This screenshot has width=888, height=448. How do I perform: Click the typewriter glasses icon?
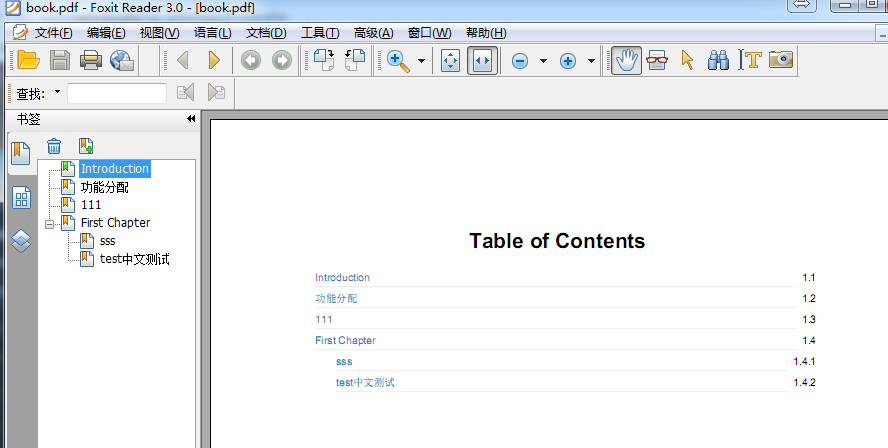pos(657,60)
